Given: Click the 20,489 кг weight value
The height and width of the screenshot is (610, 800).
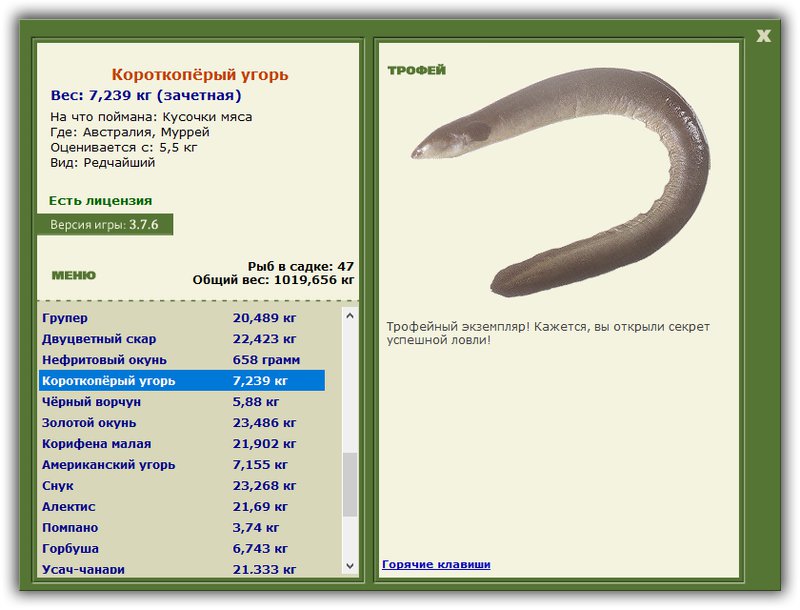Looking at the screenshot, I should click(x=264, y=318).
